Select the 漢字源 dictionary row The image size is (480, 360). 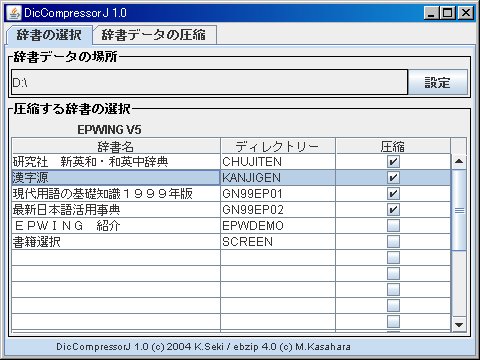(231, 178)
